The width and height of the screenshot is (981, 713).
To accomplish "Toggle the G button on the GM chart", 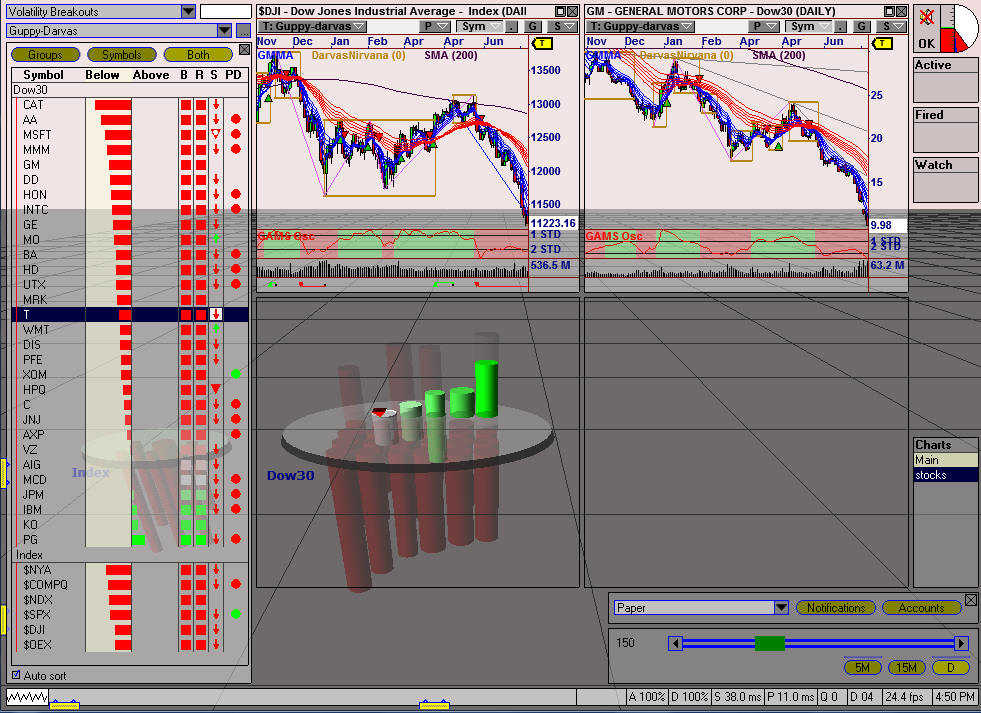I will 862,26.
